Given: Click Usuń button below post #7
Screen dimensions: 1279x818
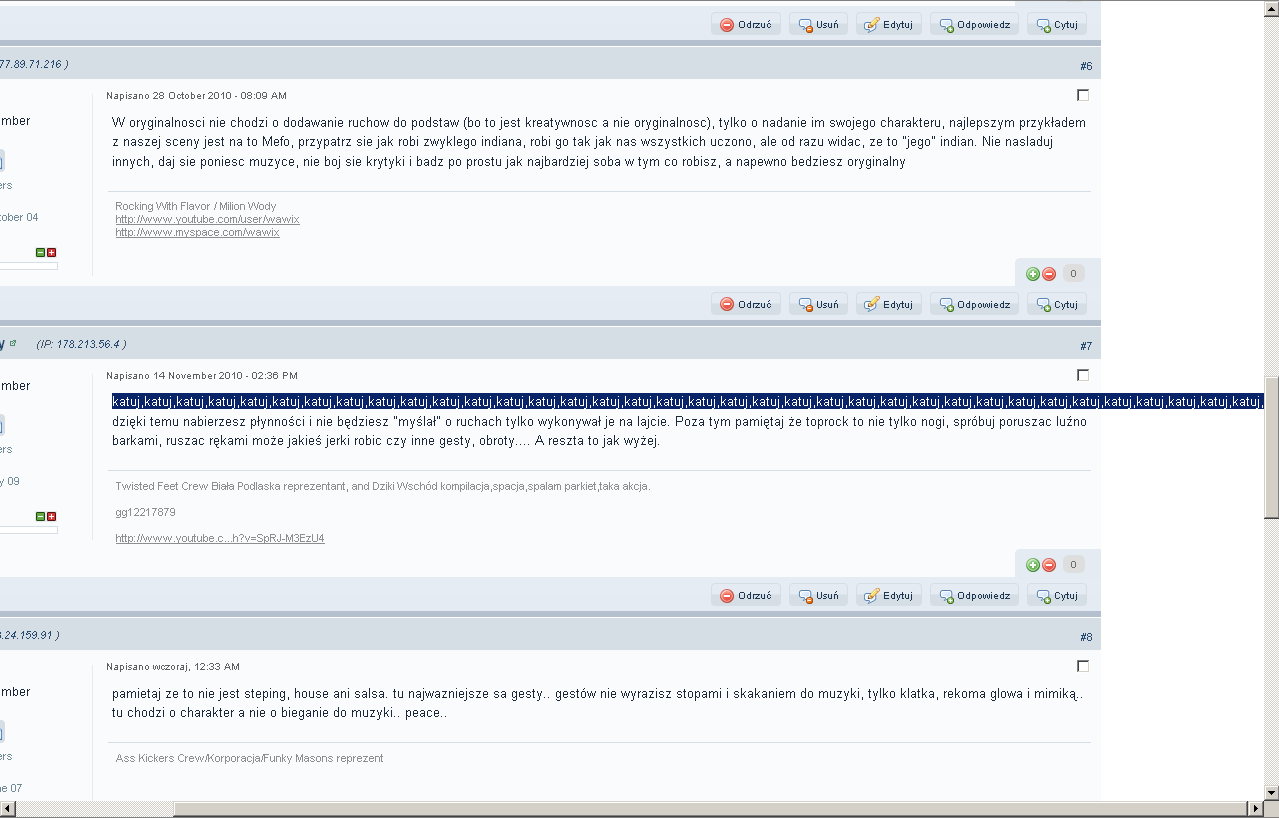Looking at the screenshot, I should [x=818, y=596].
